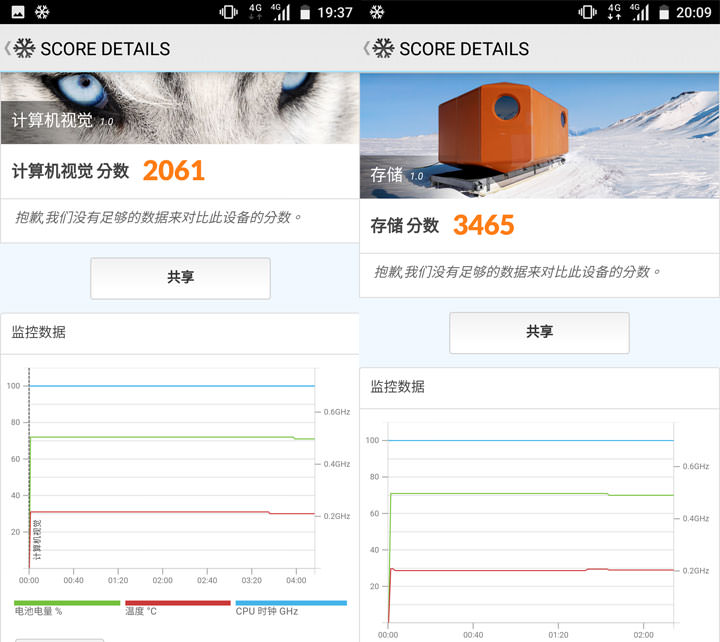Tap the 计算机视觉 score 2061
This screenshot has width=720, height=642.
174,171
